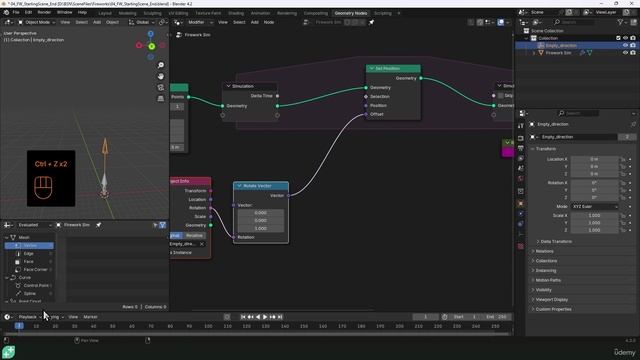Disable Firework Sim in renders via camera icon
640x360 pixels.
pos(633,53)
